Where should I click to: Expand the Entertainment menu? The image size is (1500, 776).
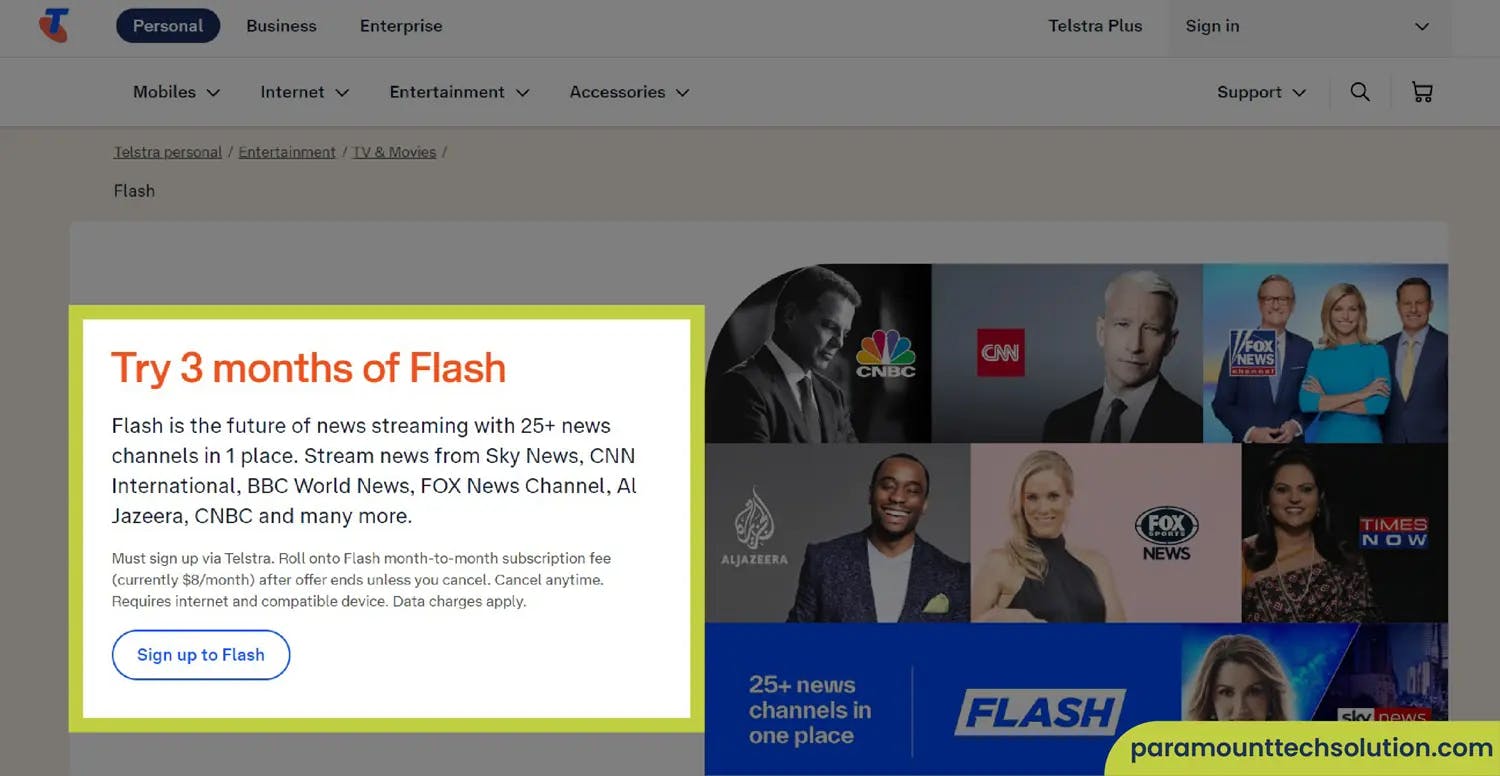[459, 92]
